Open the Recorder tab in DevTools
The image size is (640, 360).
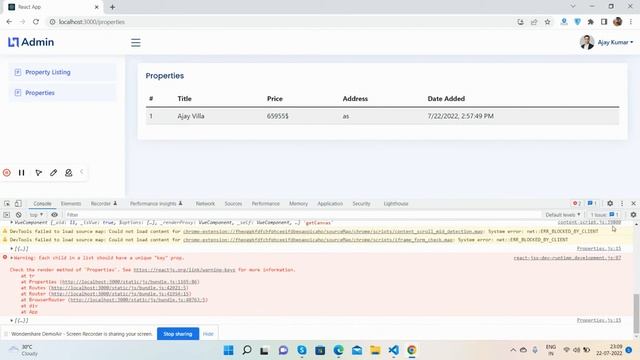104,203
